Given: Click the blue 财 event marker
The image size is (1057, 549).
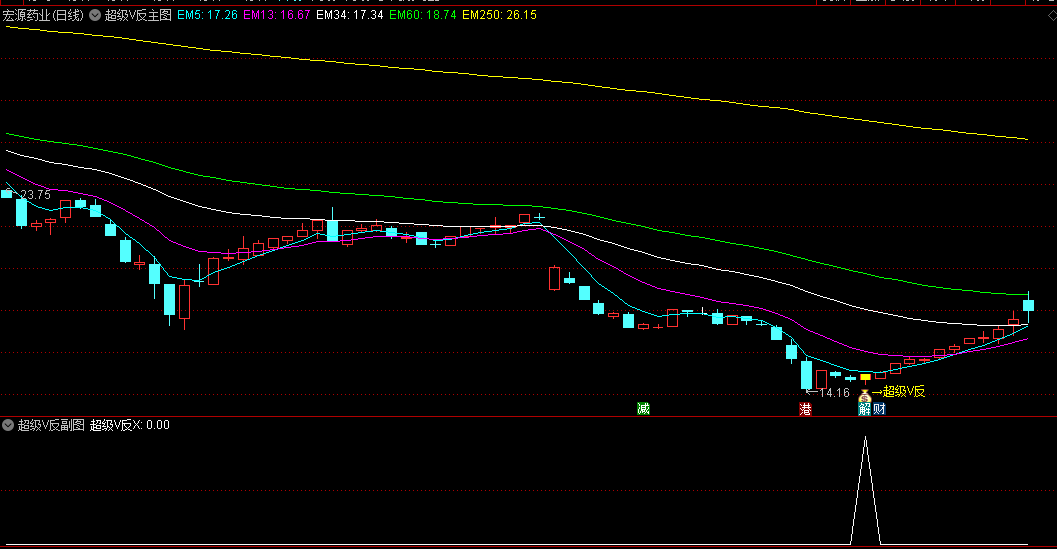Looking at the screenshot, I should click(x=879, y=409).
